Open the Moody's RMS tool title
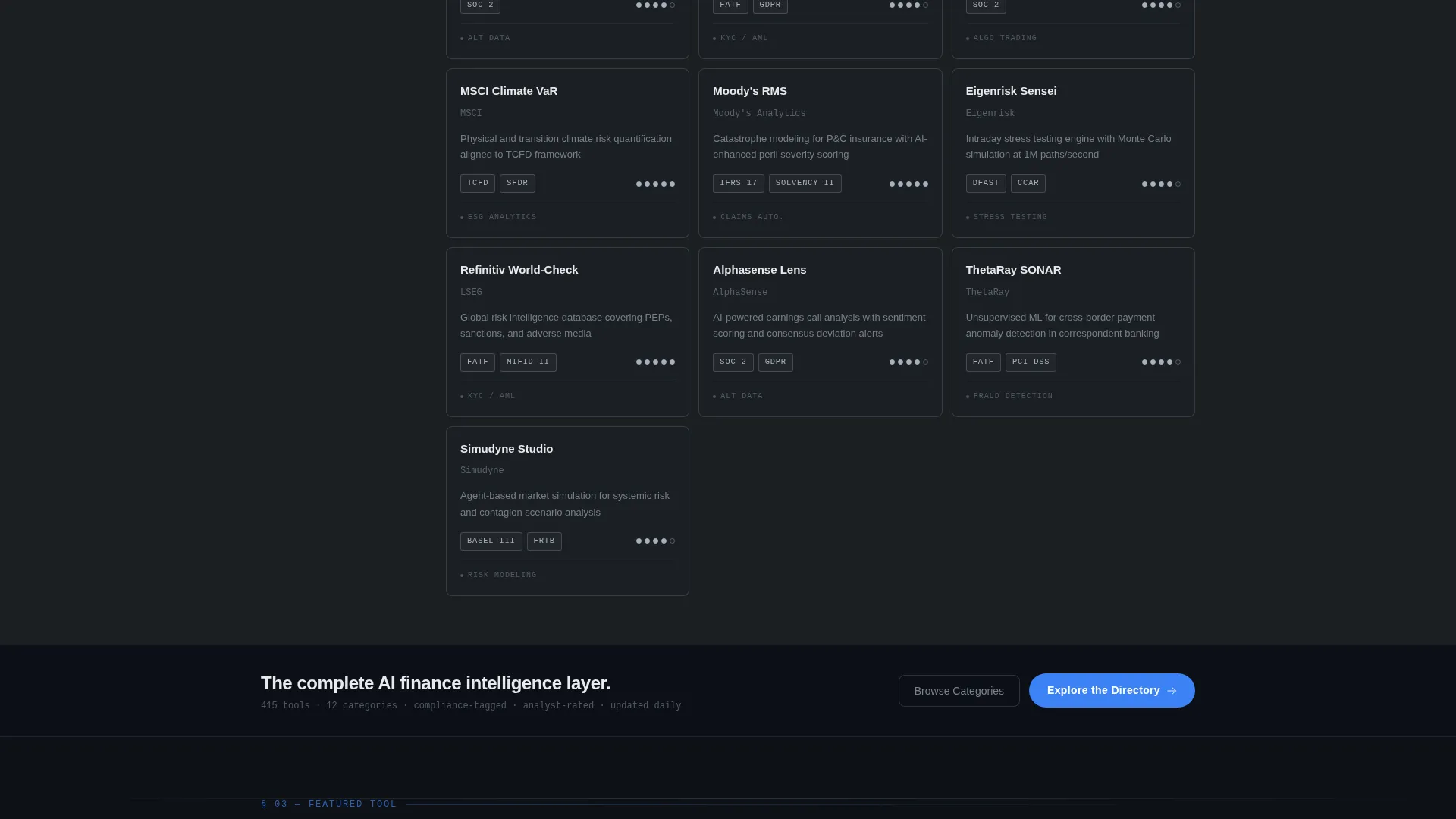Image resolution: width=1456 pixels, height=819 pixels. pyautogui.click(x=750, y=91)
